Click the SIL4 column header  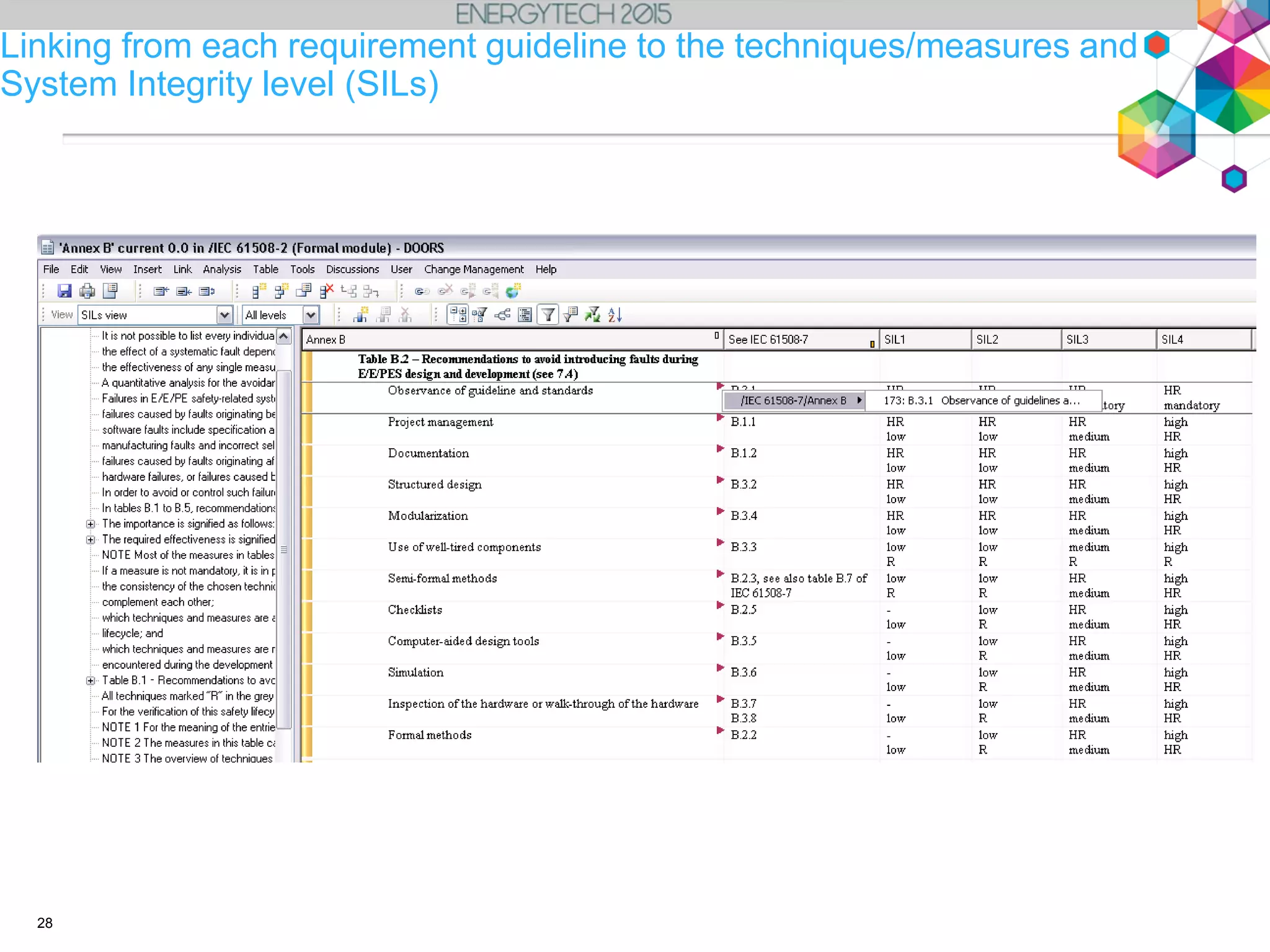pos(1204,340)
